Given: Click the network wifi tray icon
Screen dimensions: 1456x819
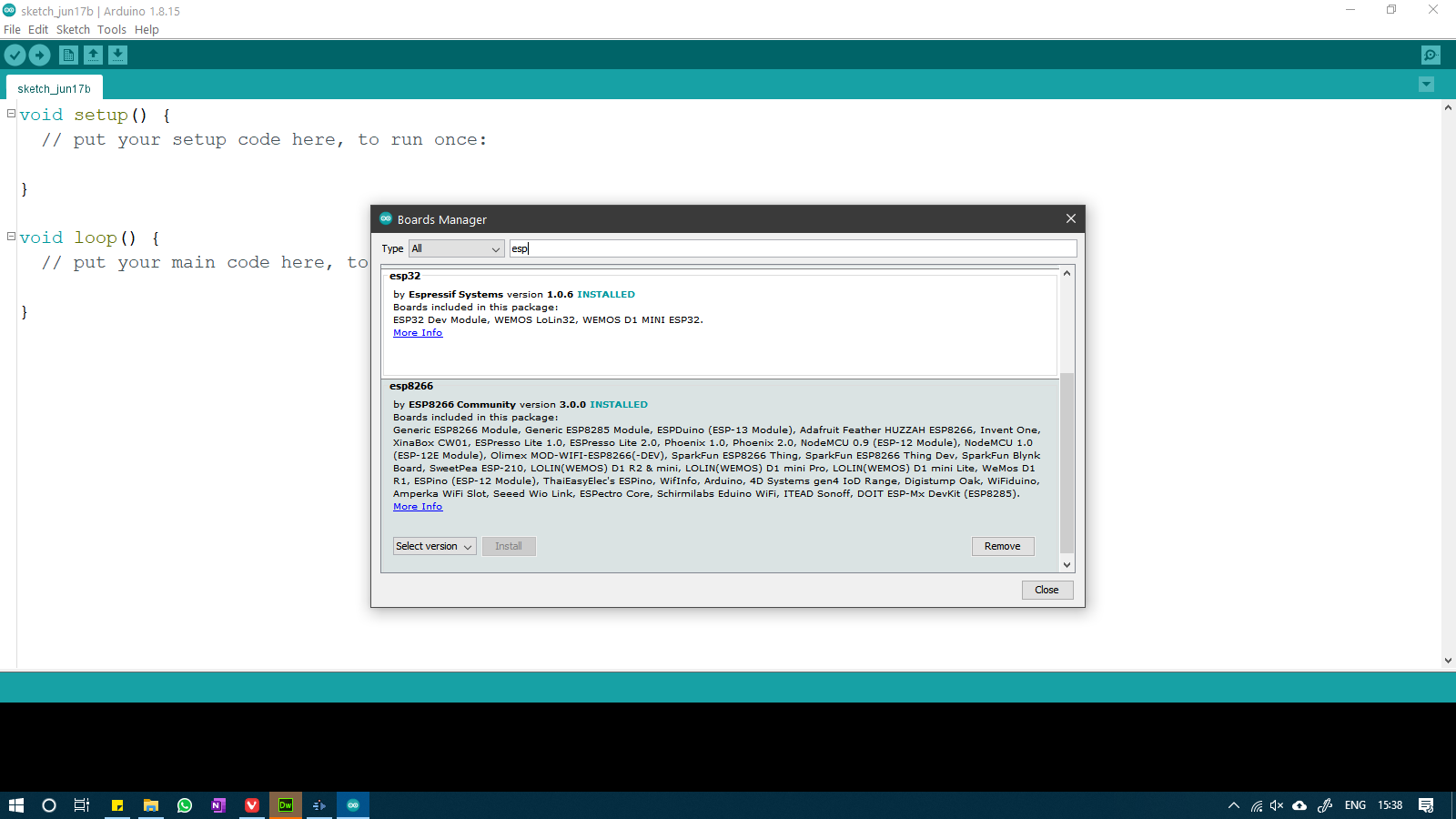Looking at the screenshot, I should [1257, 805].
